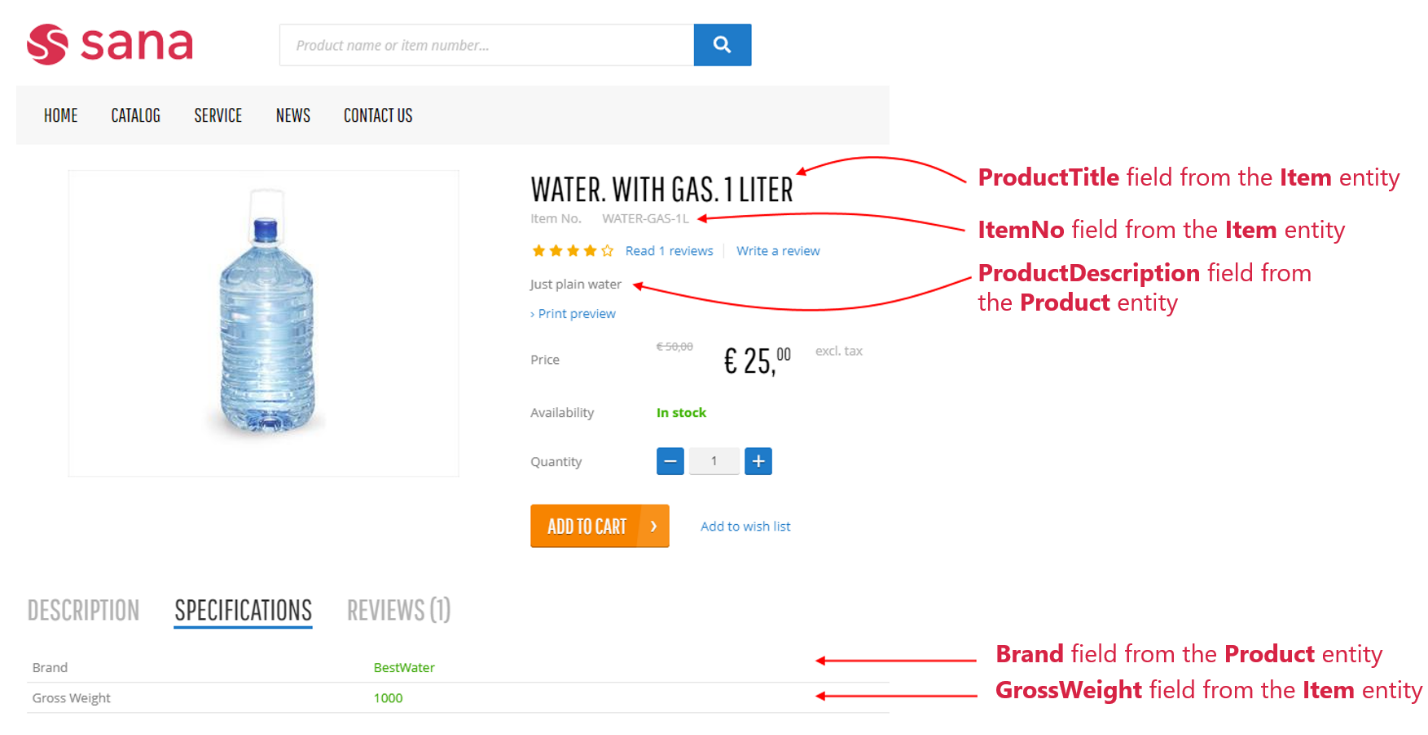The image size is (1428, 735).
Task: Switch to the Description tab
Action: pyautogui.click(x=83, y=610)
